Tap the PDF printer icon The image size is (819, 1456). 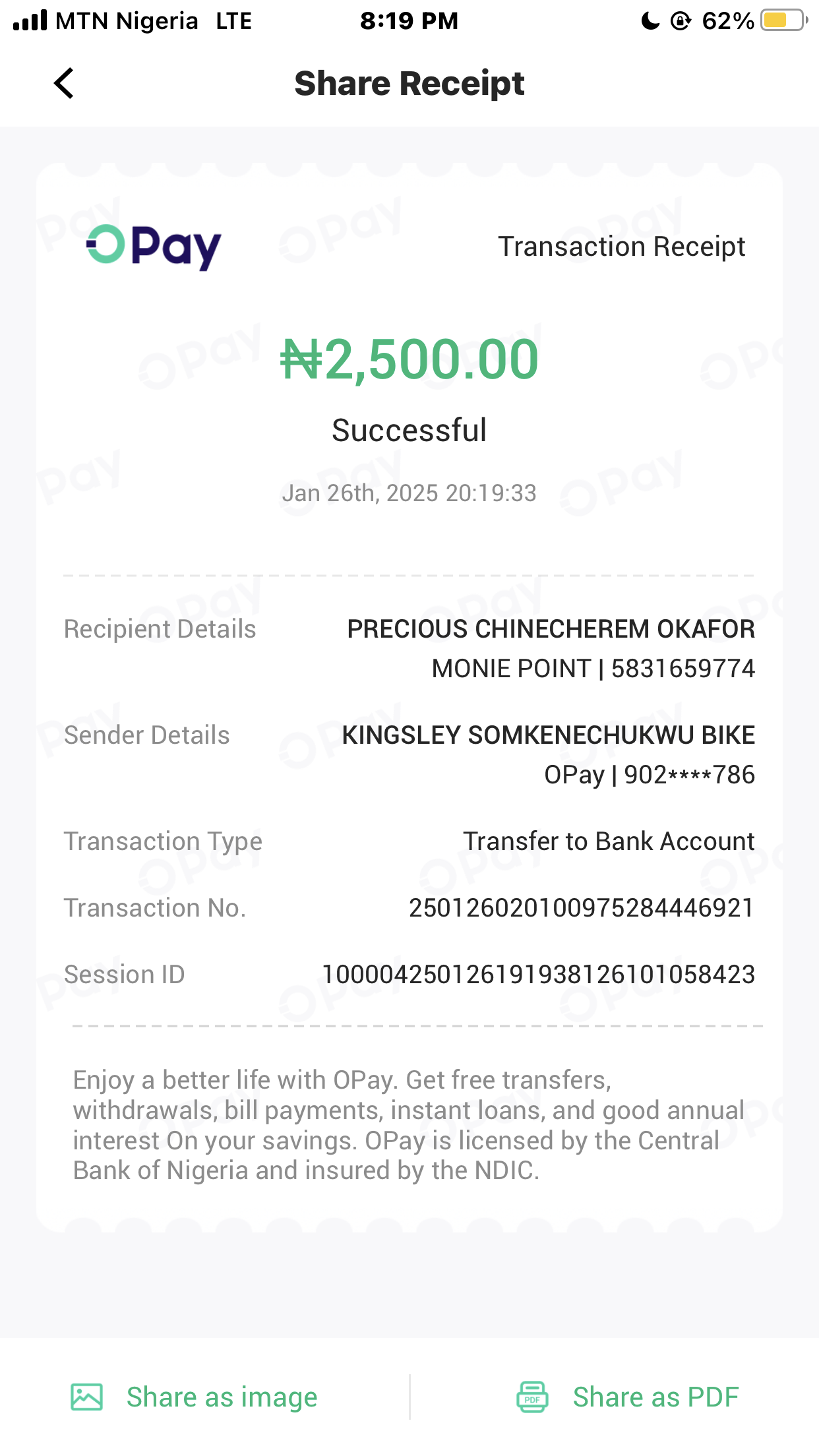[x=532, y=1397]
